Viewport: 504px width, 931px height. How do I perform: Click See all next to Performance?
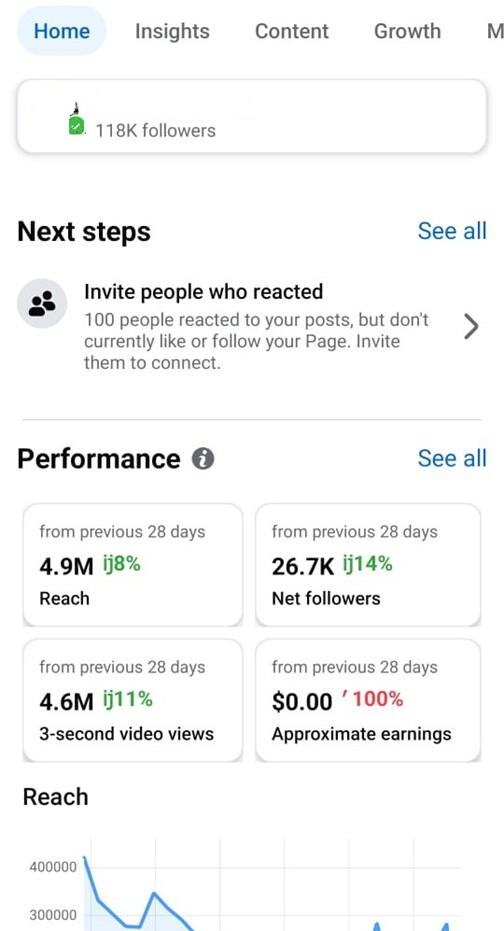[452, 458]
